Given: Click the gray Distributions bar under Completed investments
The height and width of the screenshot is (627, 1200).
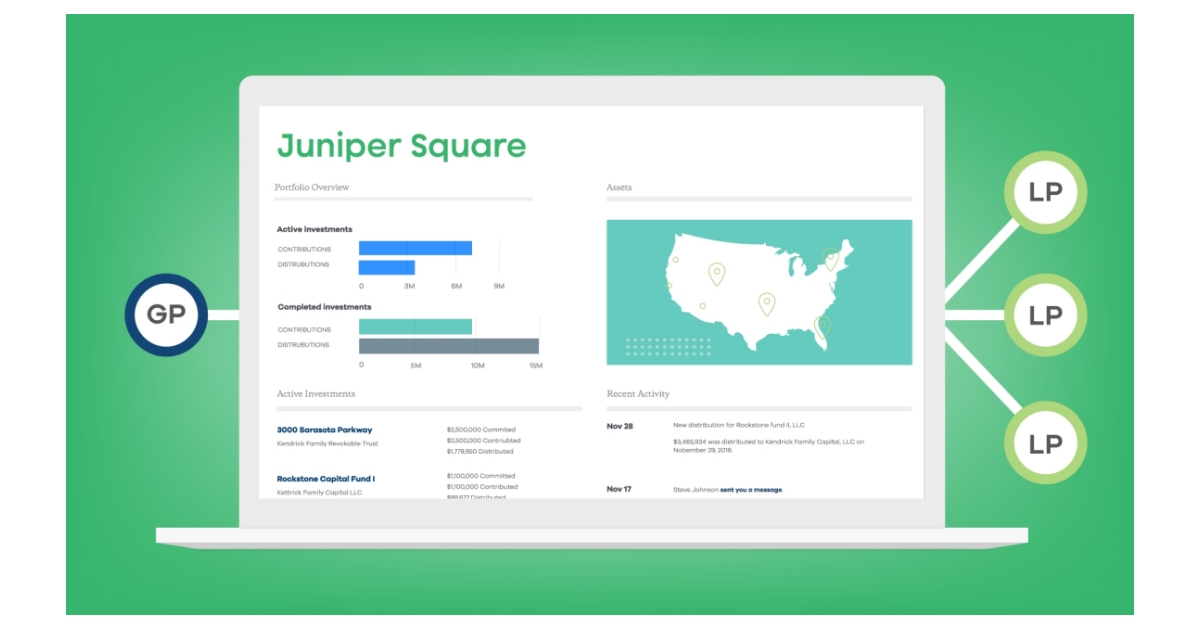Looking at the screenshot, I should pos(450,347).
